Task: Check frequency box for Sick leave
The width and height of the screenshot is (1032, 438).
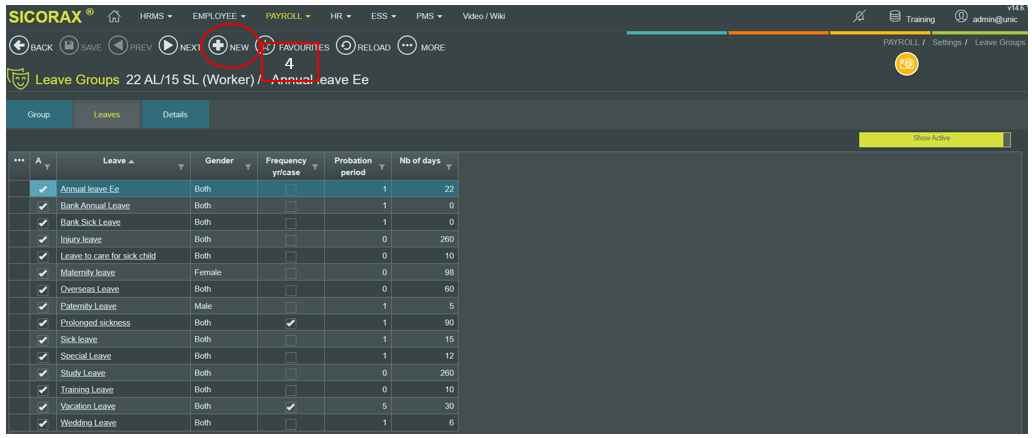Action: coord(290,339)
